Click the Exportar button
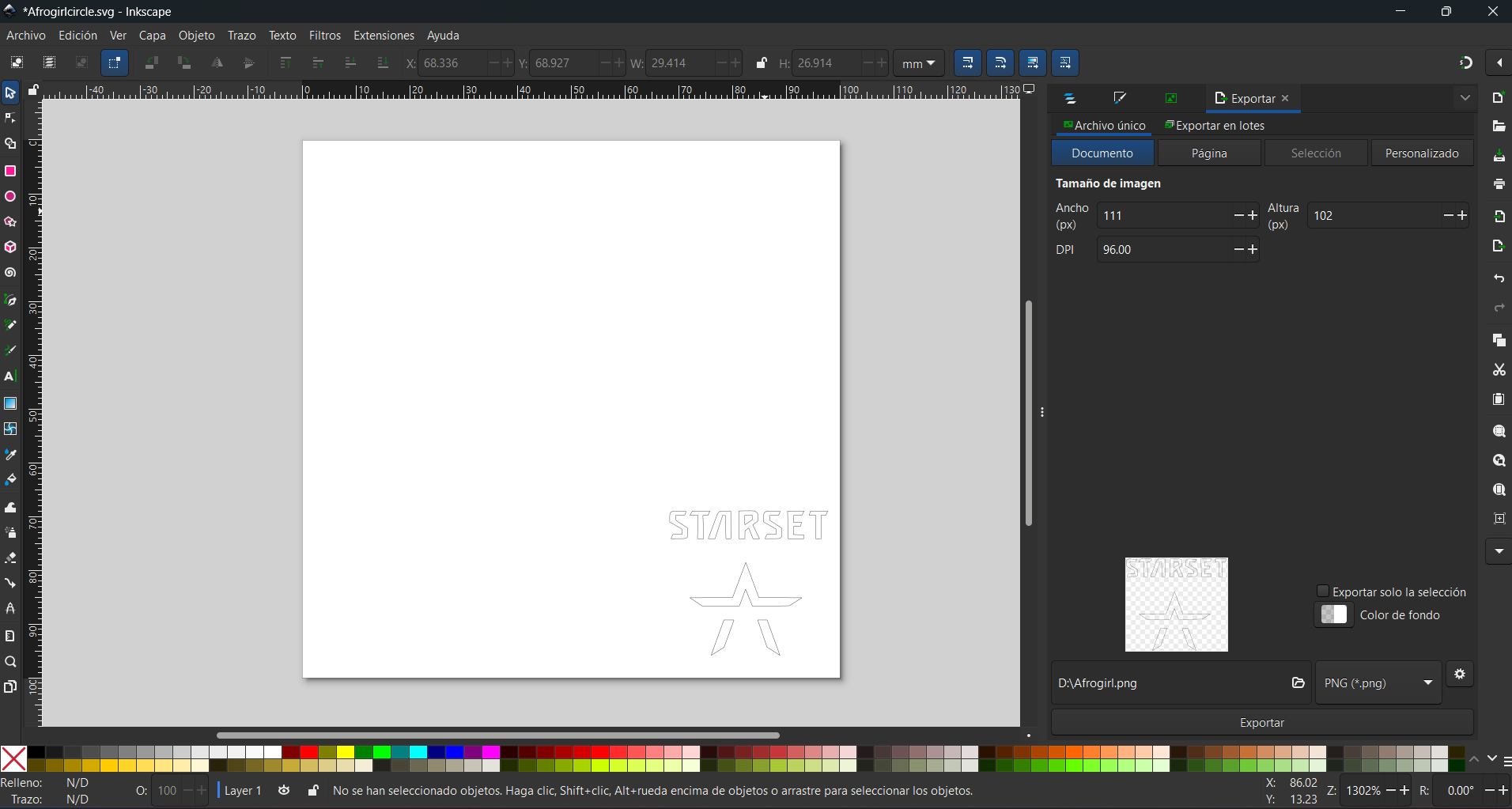 pos(1262,723)
